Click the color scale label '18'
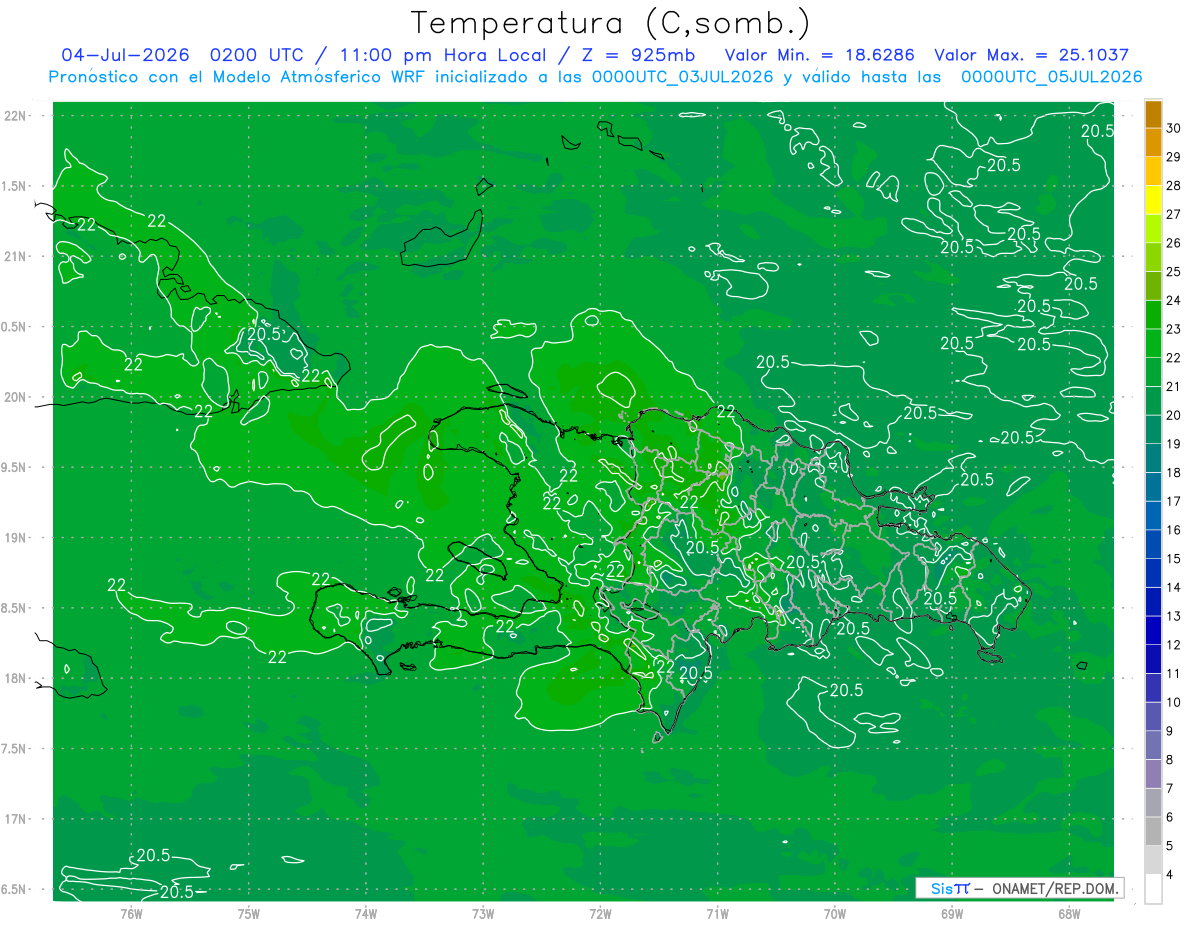This screenshot has width=1200, height=927. pos(1173,472)
